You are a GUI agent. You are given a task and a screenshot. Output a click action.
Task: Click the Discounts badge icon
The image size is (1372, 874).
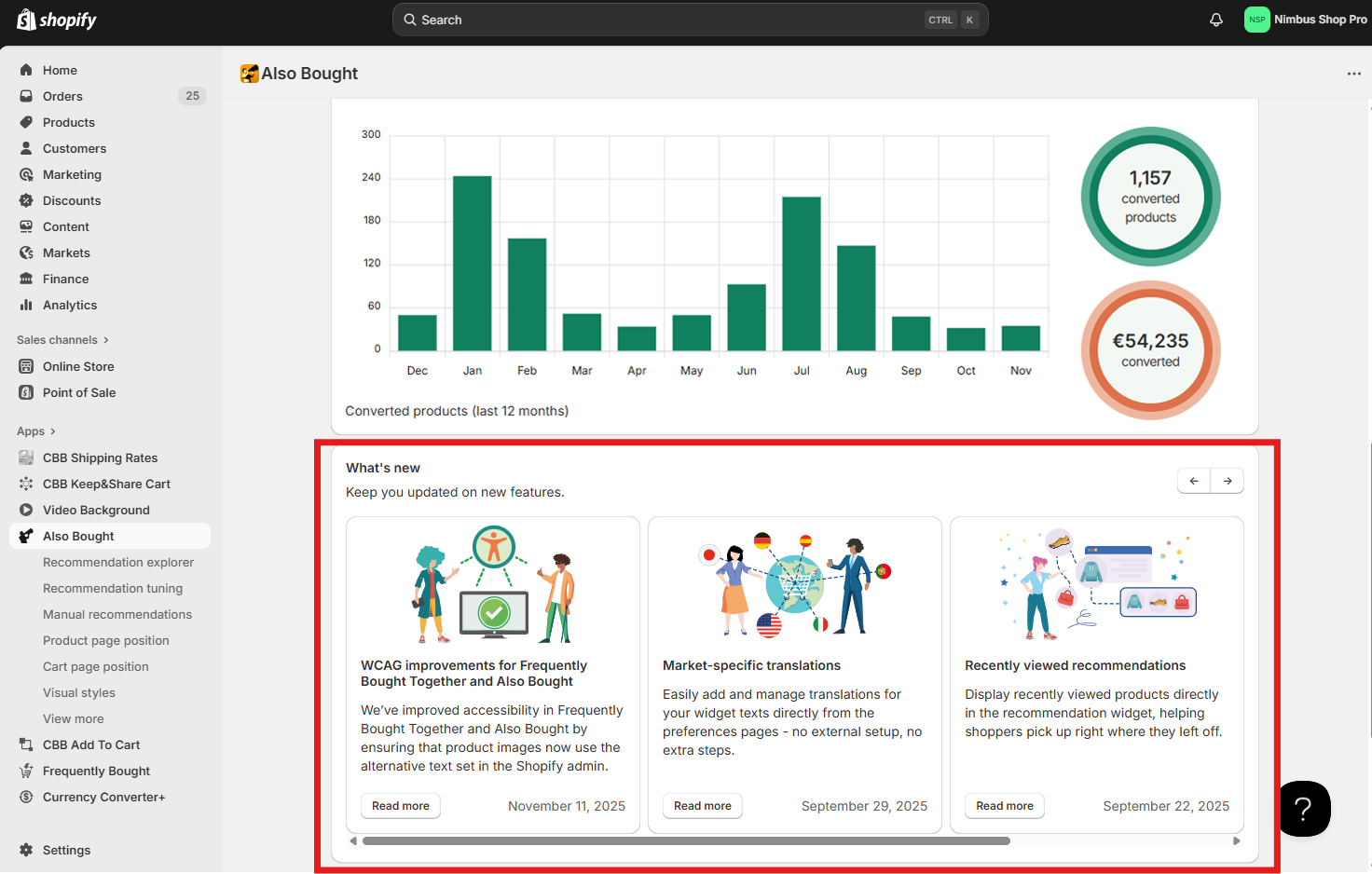[26, 200]
